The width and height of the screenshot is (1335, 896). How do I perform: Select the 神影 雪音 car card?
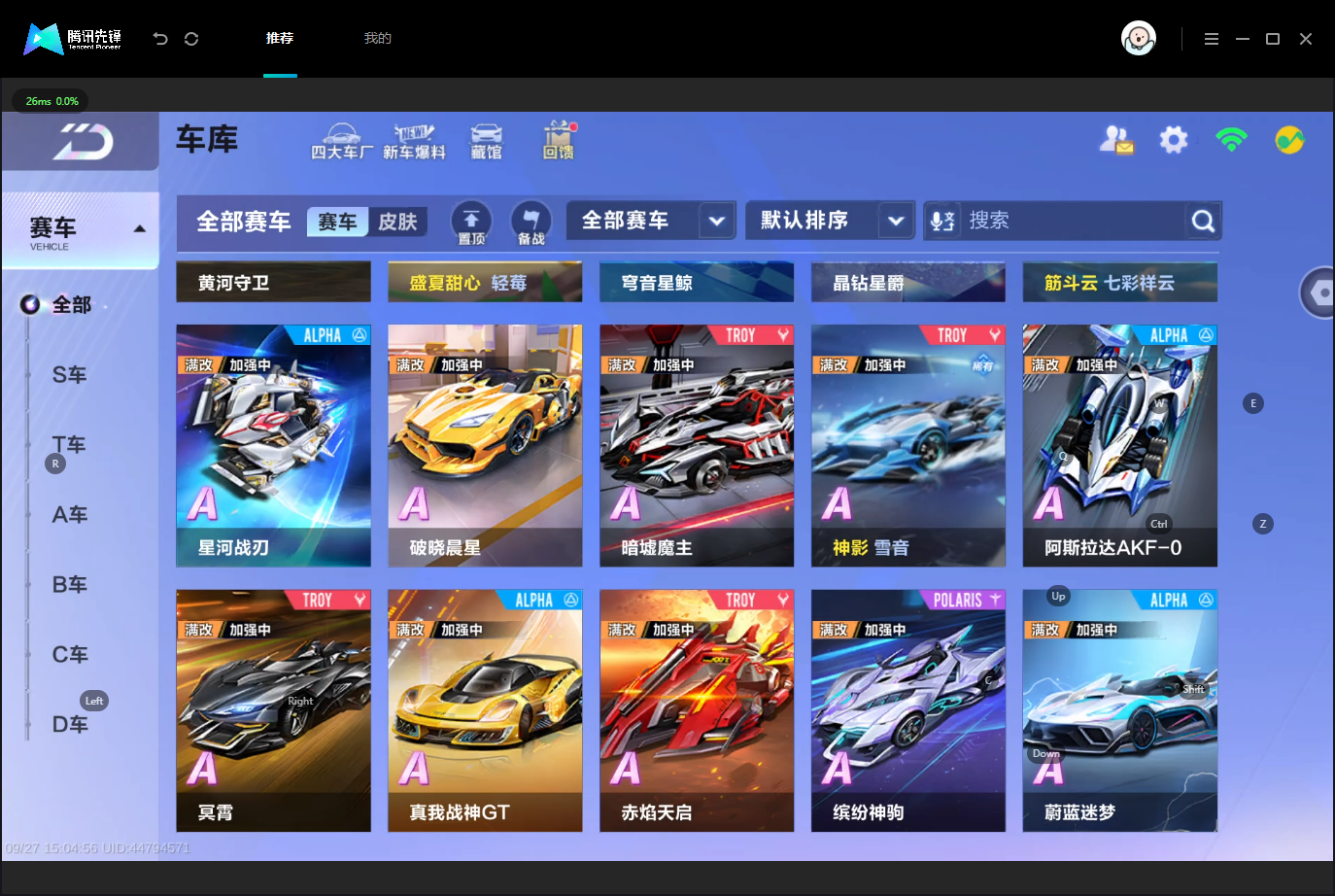click(908, 446)
